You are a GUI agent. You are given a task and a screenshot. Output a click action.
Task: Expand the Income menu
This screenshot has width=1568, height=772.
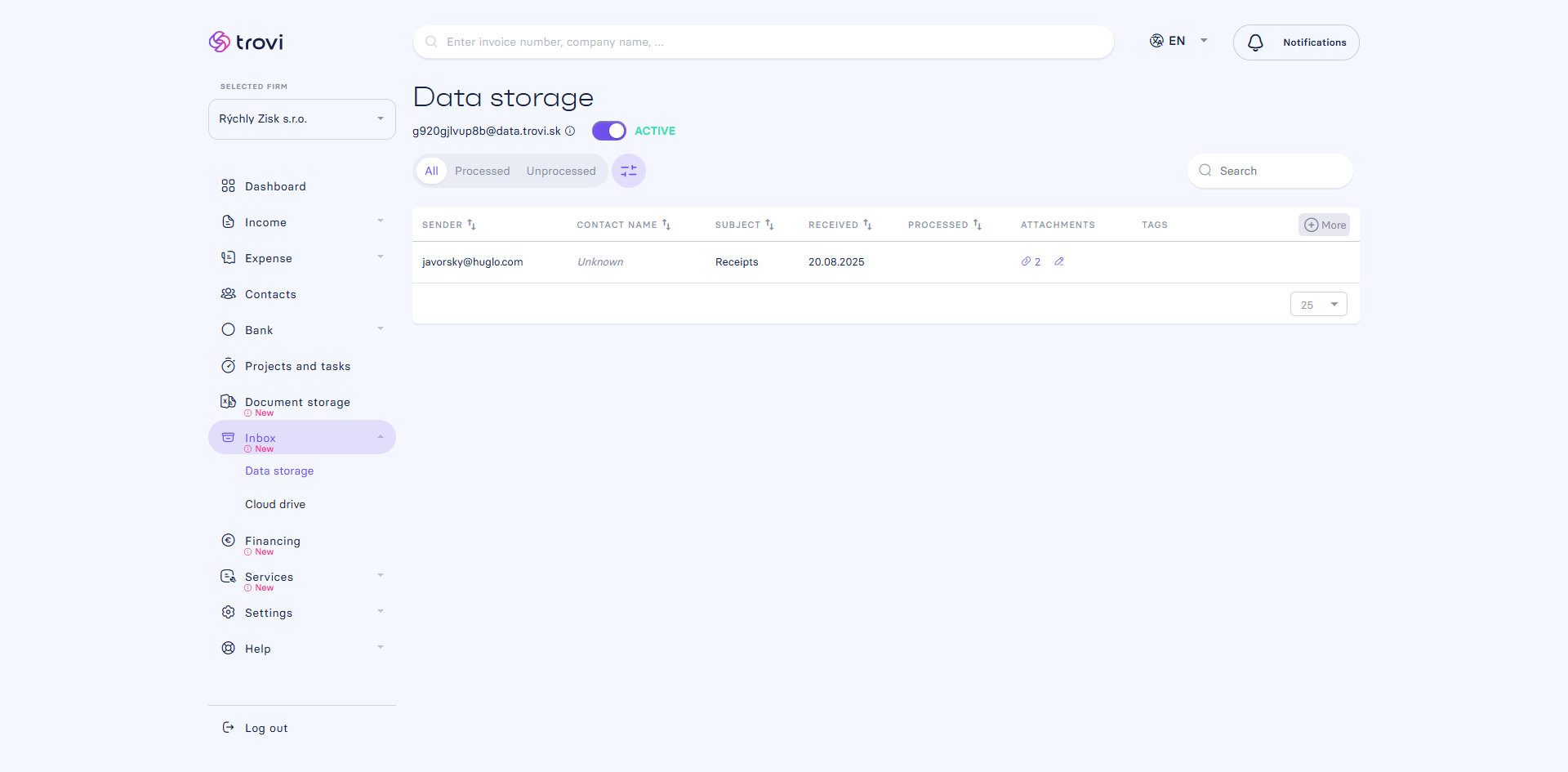(381, 221)
